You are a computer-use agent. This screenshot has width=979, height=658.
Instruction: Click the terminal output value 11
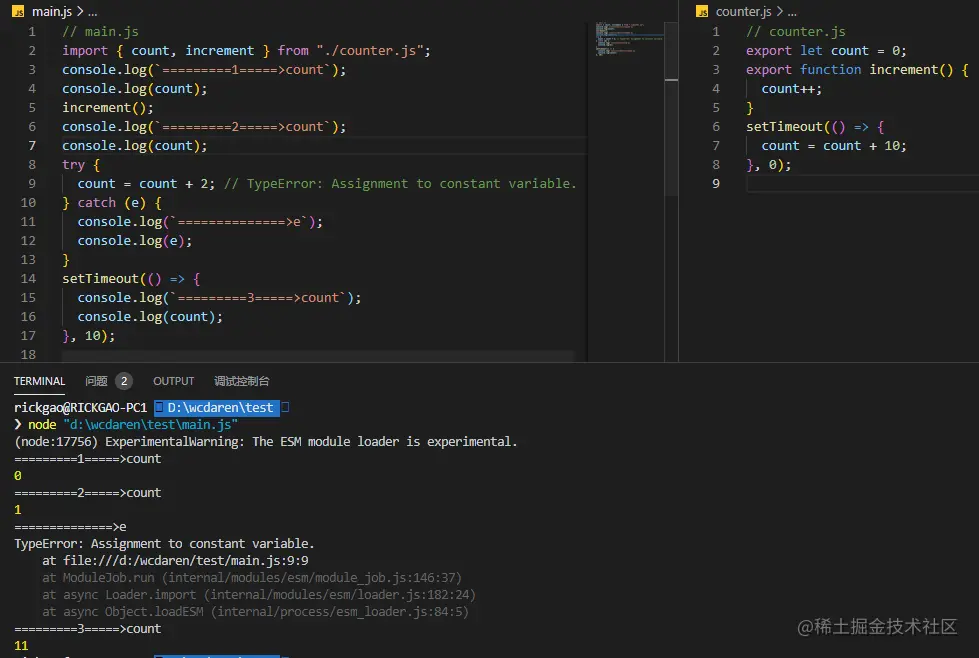(x=21, y=646)
